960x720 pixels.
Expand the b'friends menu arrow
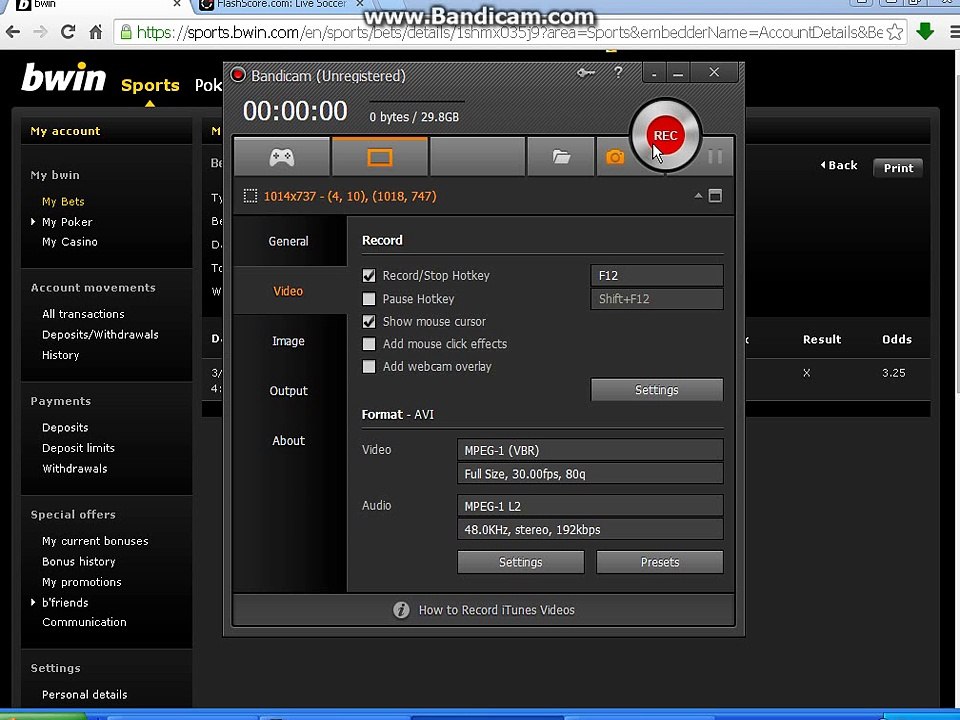(33, 602)
